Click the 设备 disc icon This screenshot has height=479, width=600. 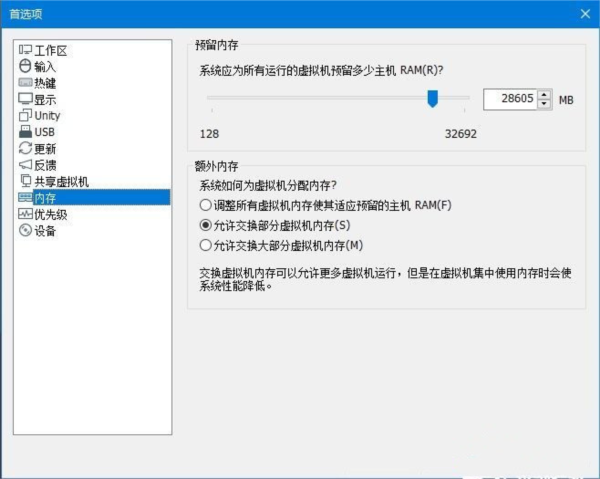coord(25,230)
